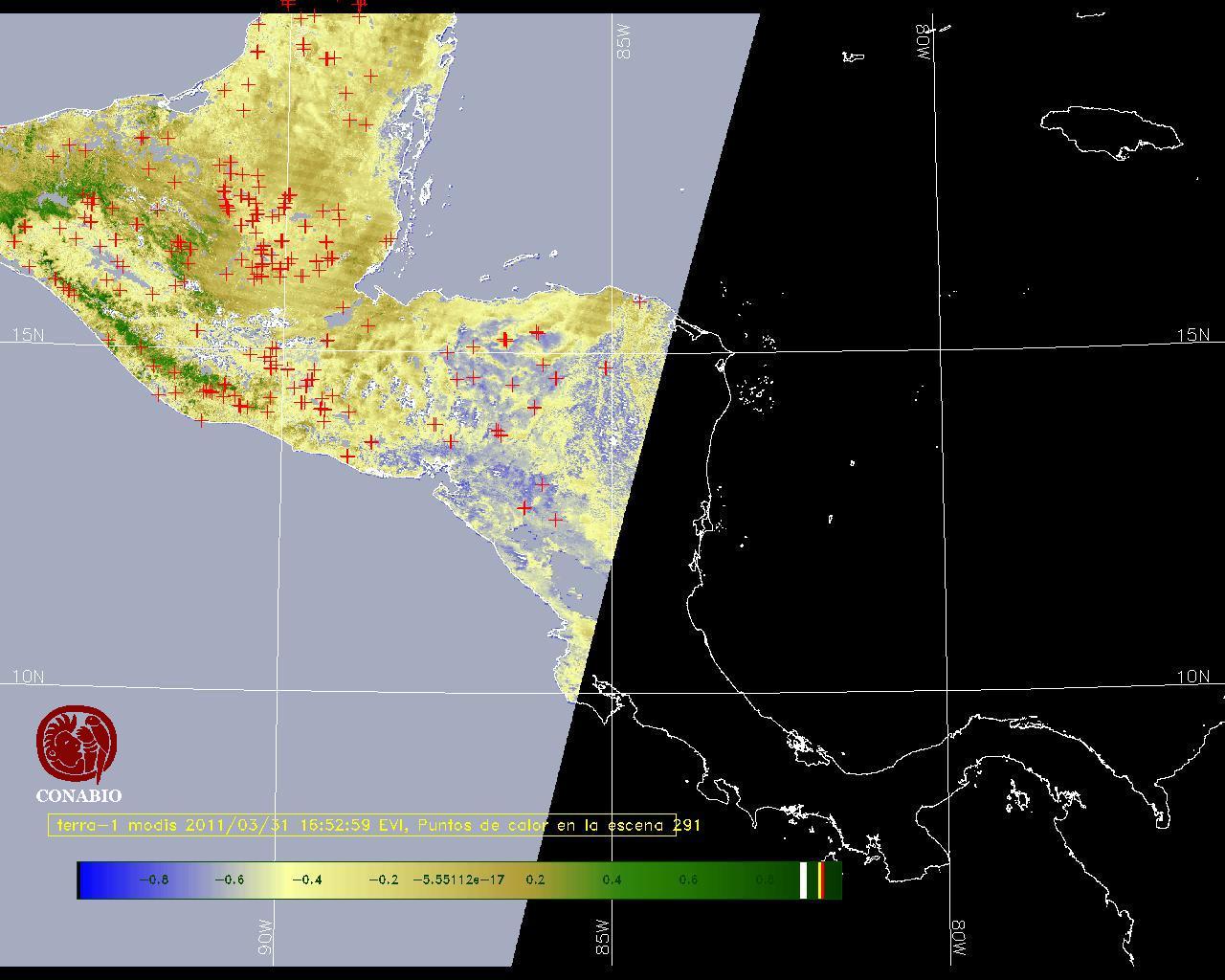This screenshot has height=980, width=1225.
Task: Click the -5.55112e-17 label on the color bar
Action: 458,880
